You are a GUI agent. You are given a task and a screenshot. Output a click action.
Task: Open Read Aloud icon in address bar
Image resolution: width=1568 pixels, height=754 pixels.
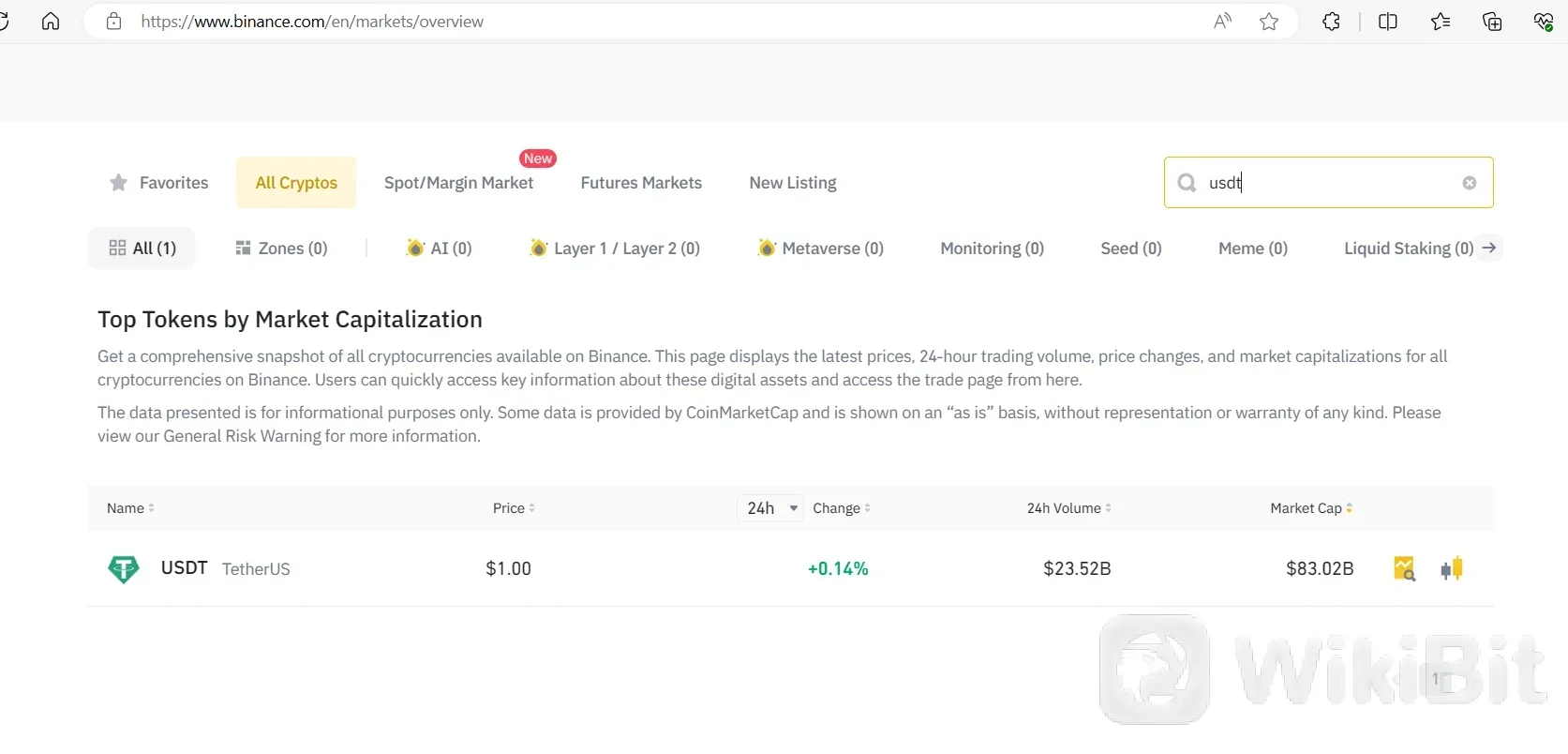(1222, 22)
